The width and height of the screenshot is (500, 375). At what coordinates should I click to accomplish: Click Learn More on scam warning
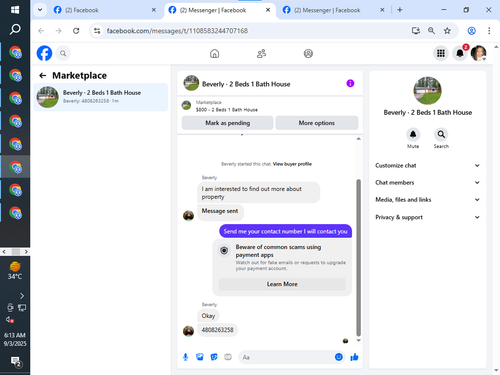282,284
